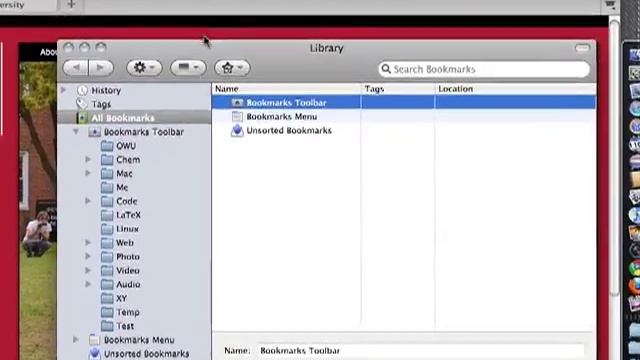Viewport: 640px width, 360px height.
Task: Expand the Code folder
Action: coord(88,201)
